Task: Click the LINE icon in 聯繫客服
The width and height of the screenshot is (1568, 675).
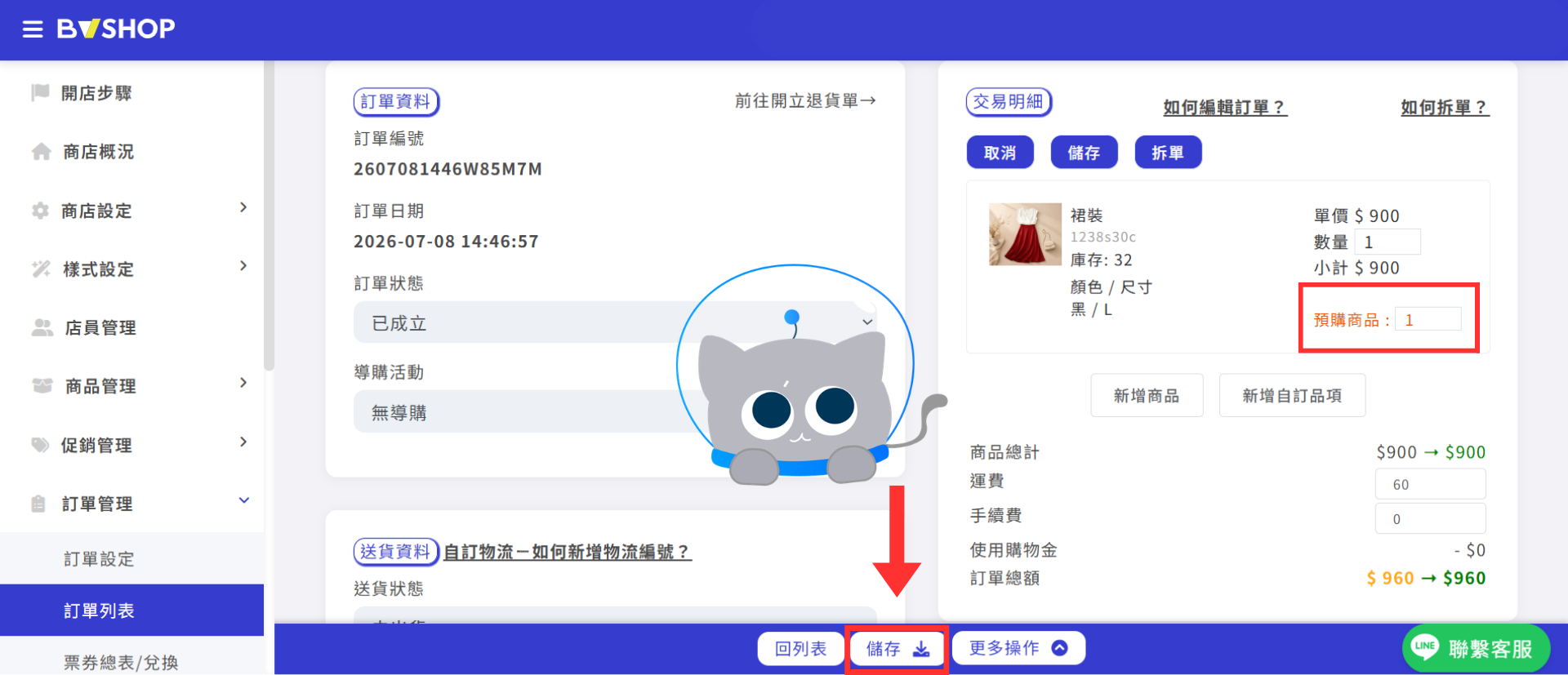Action: (x=1425, y=647)
